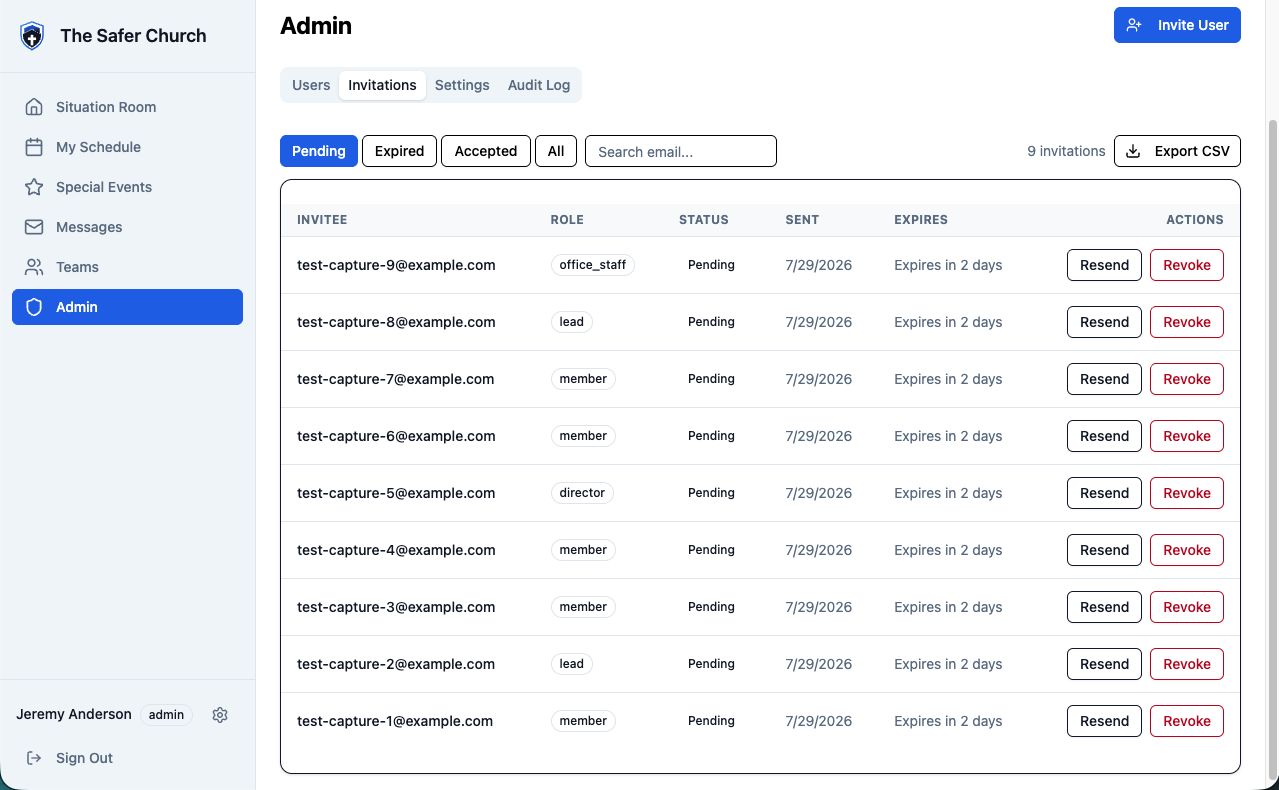The width and height of the screenshot is (1279, 790).
Task: Click the add-user icon on Invite User
Action: click(1134, 25)
